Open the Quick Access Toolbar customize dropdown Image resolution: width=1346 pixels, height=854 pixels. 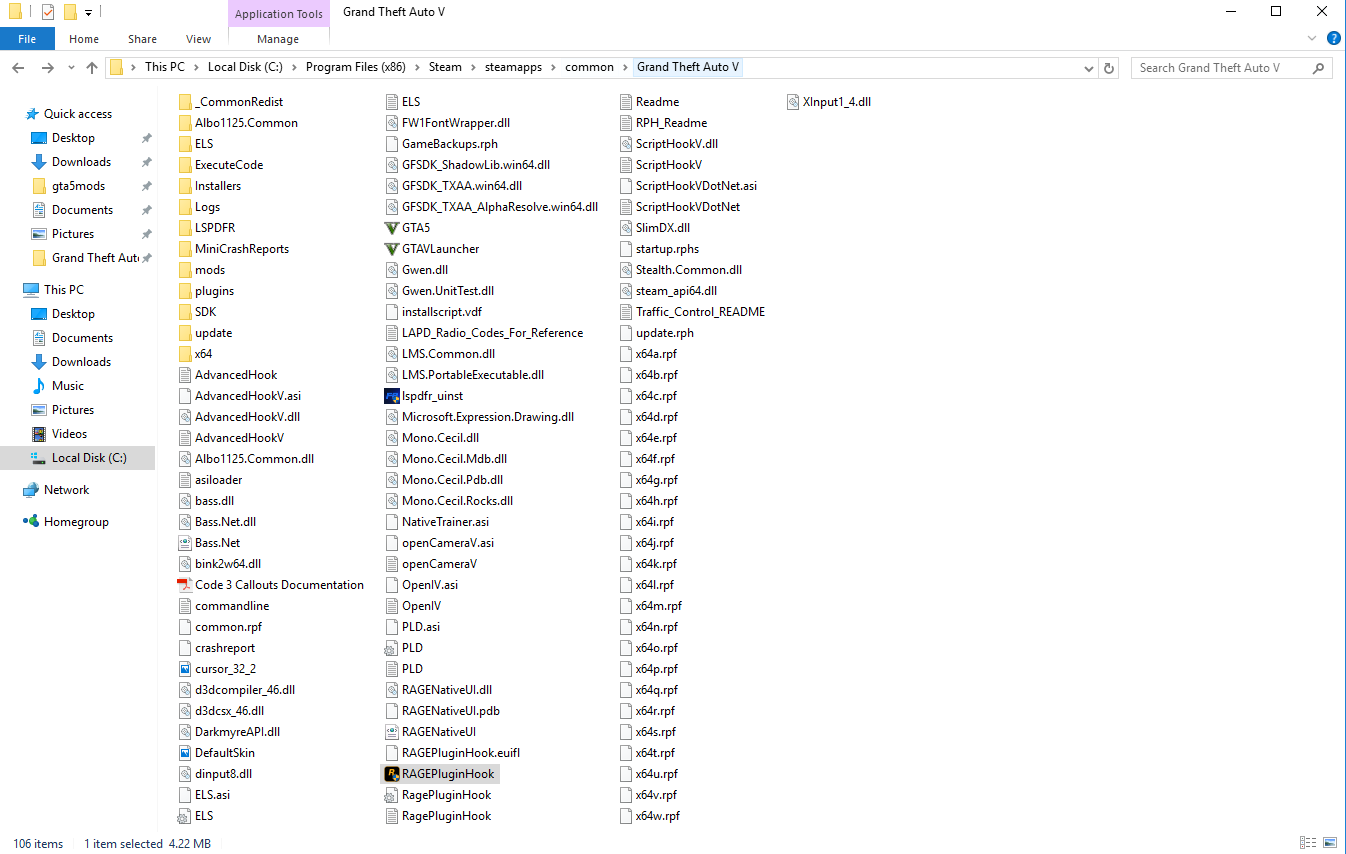point(88,13)
